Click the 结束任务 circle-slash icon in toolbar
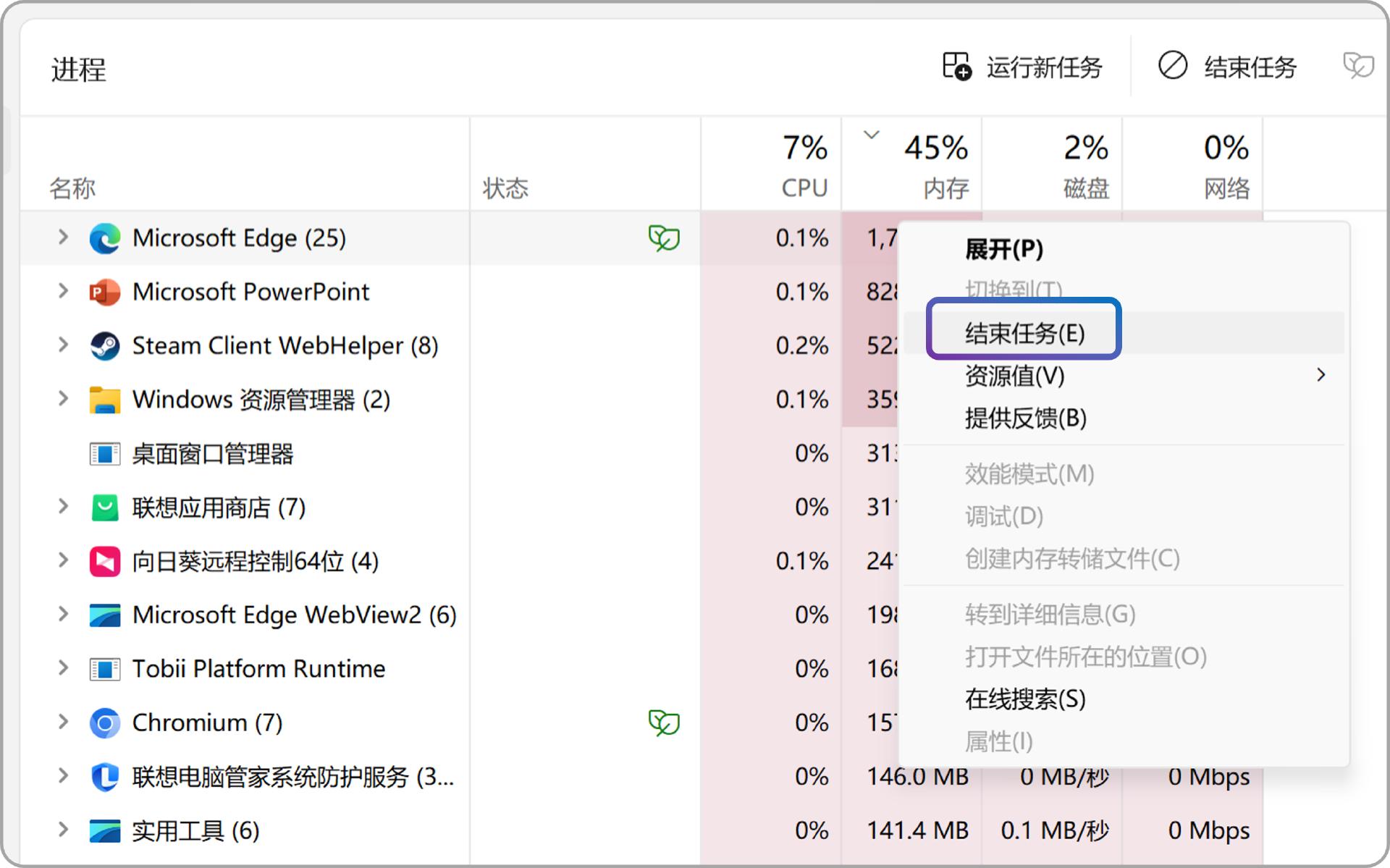 (x=1173, y=65)
